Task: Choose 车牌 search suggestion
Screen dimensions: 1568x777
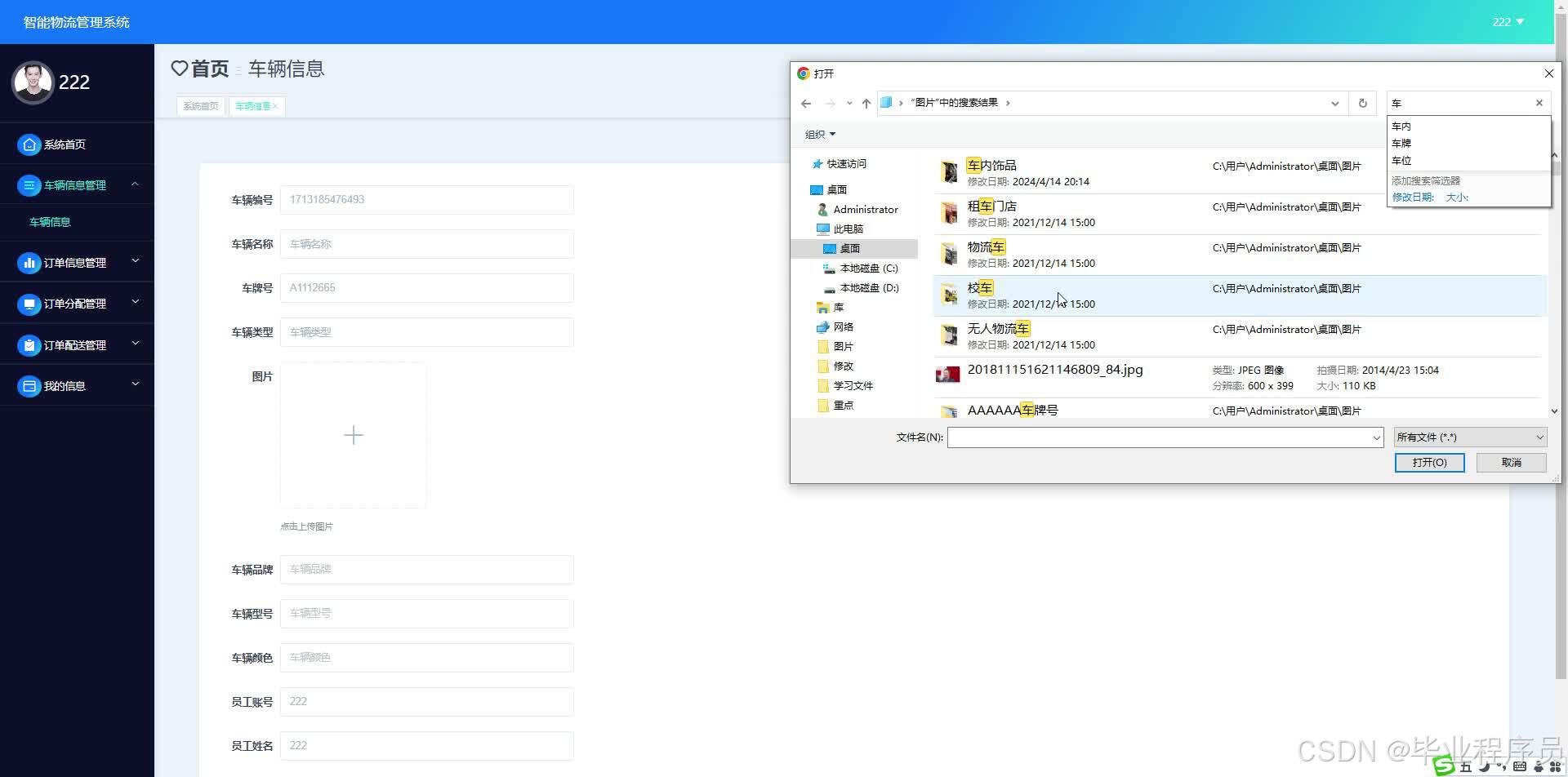Action: [x=1401, y=144]
